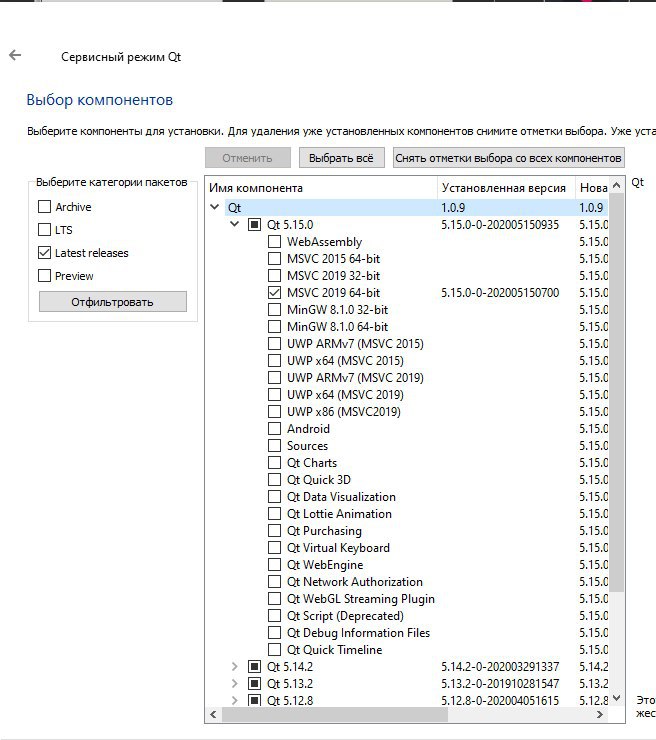Toggle the Qt 5.14.2 checkbox
This screenshot has height=740, width=656.
click(x=254, y=666)
